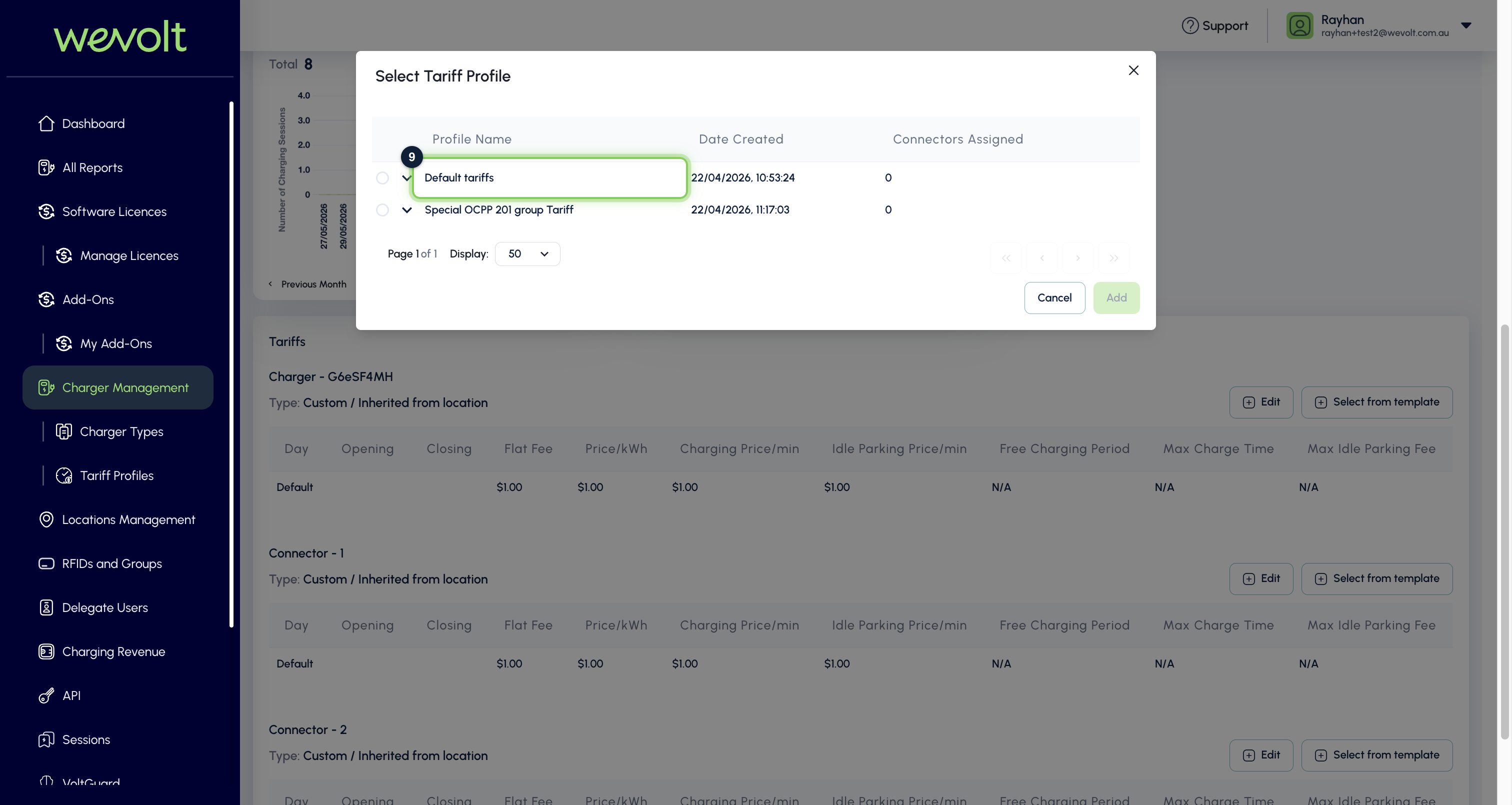Click Previous Month under the chart
The image size is (1512, 805).
[x=307, y=284]
